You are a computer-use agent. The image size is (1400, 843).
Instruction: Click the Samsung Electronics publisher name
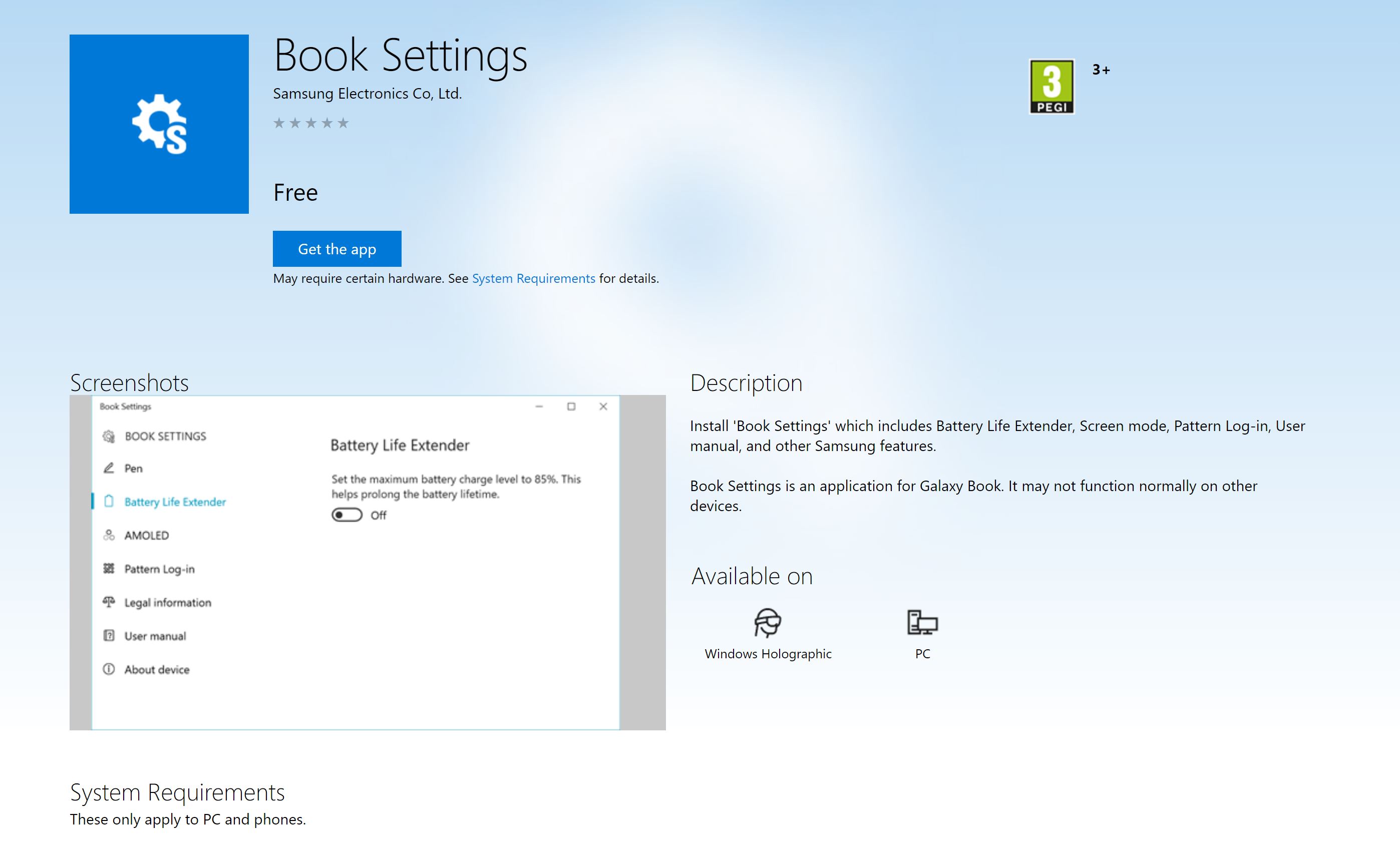(x=367, y=94)
